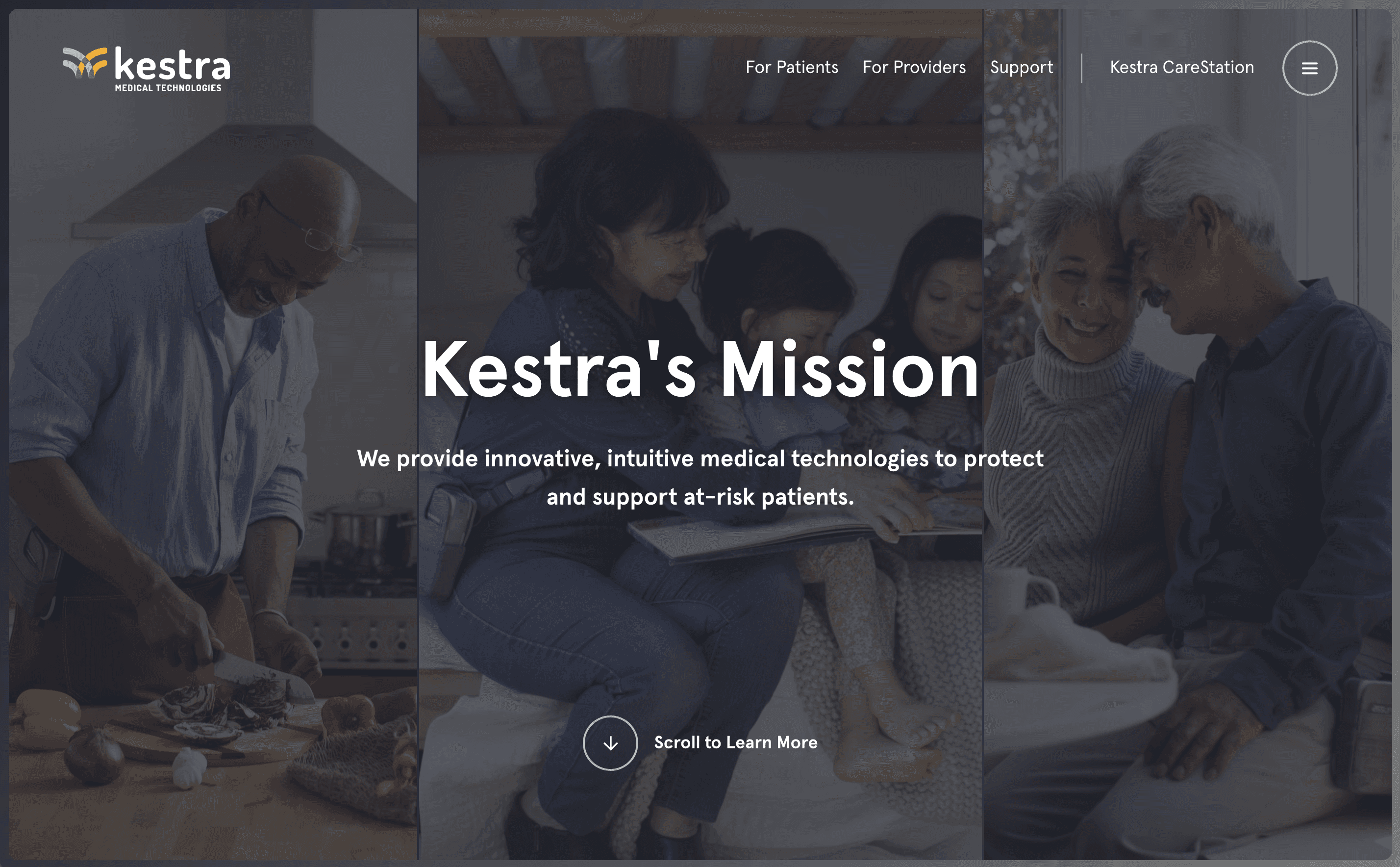Open the hamburger menu button
Screen dimensions: 1400x867
click(x=1309, y=68)
